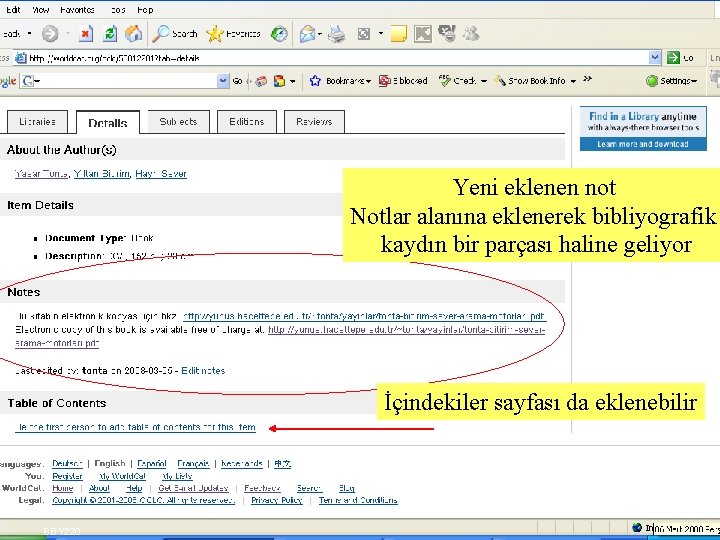Switch to the Libraries tab
This screenshot has width=720, height=540.
38,122
